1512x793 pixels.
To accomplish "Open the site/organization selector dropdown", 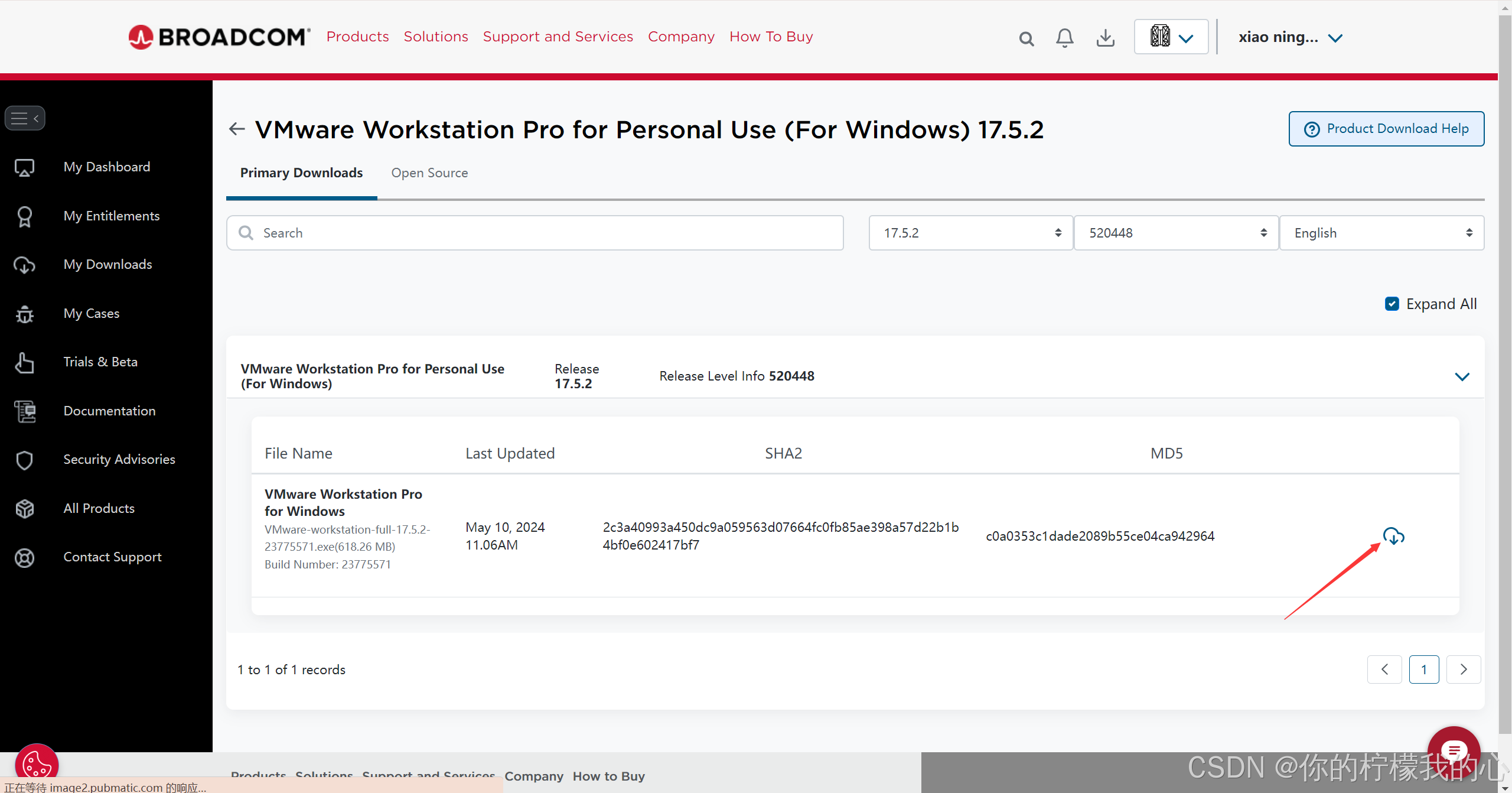I will [x=1171, y=37].
